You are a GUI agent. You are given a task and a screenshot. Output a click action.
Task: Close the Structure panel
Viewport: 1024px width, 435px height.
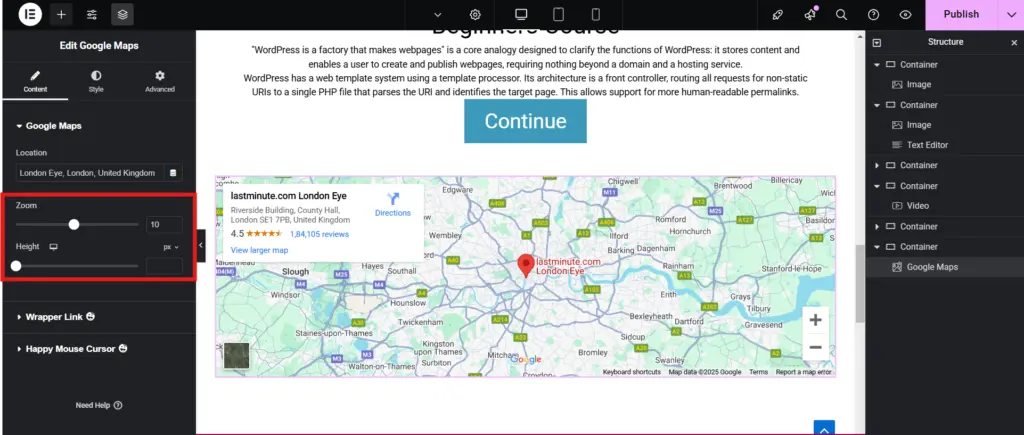[1014, 42]
